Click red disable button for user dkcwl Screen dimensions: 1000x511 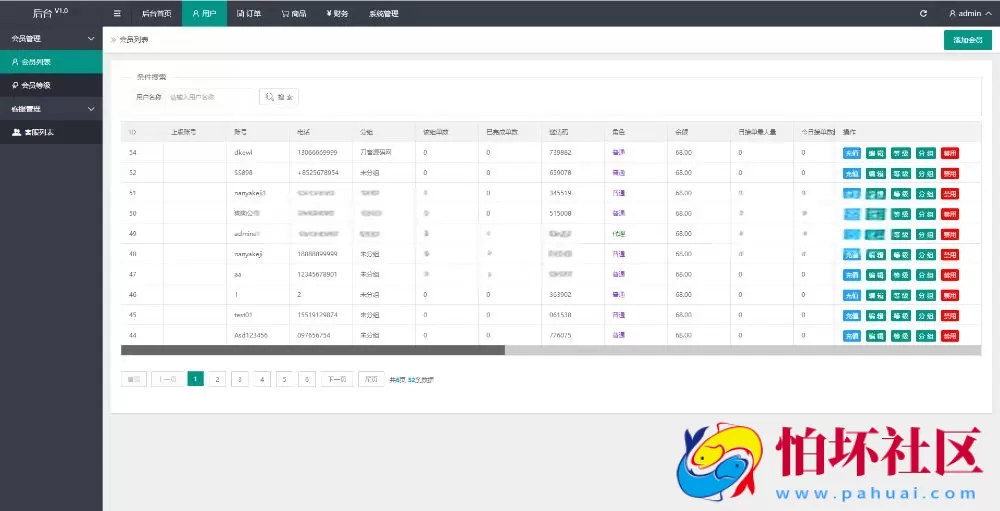(949, 153)
